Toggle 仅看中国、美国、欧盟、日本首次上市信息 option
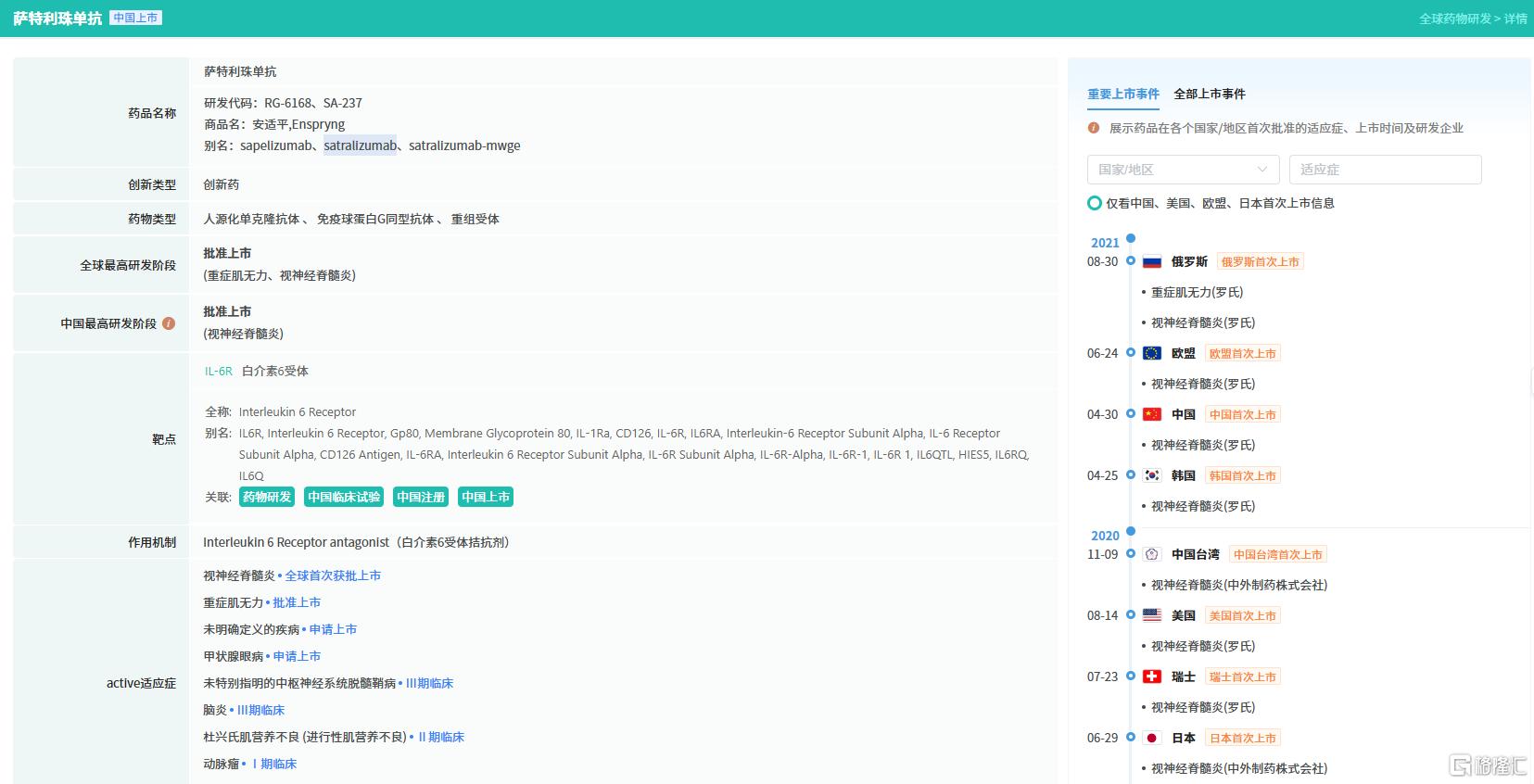Viewport: 1534px width, 784px height. [1095, 203]
